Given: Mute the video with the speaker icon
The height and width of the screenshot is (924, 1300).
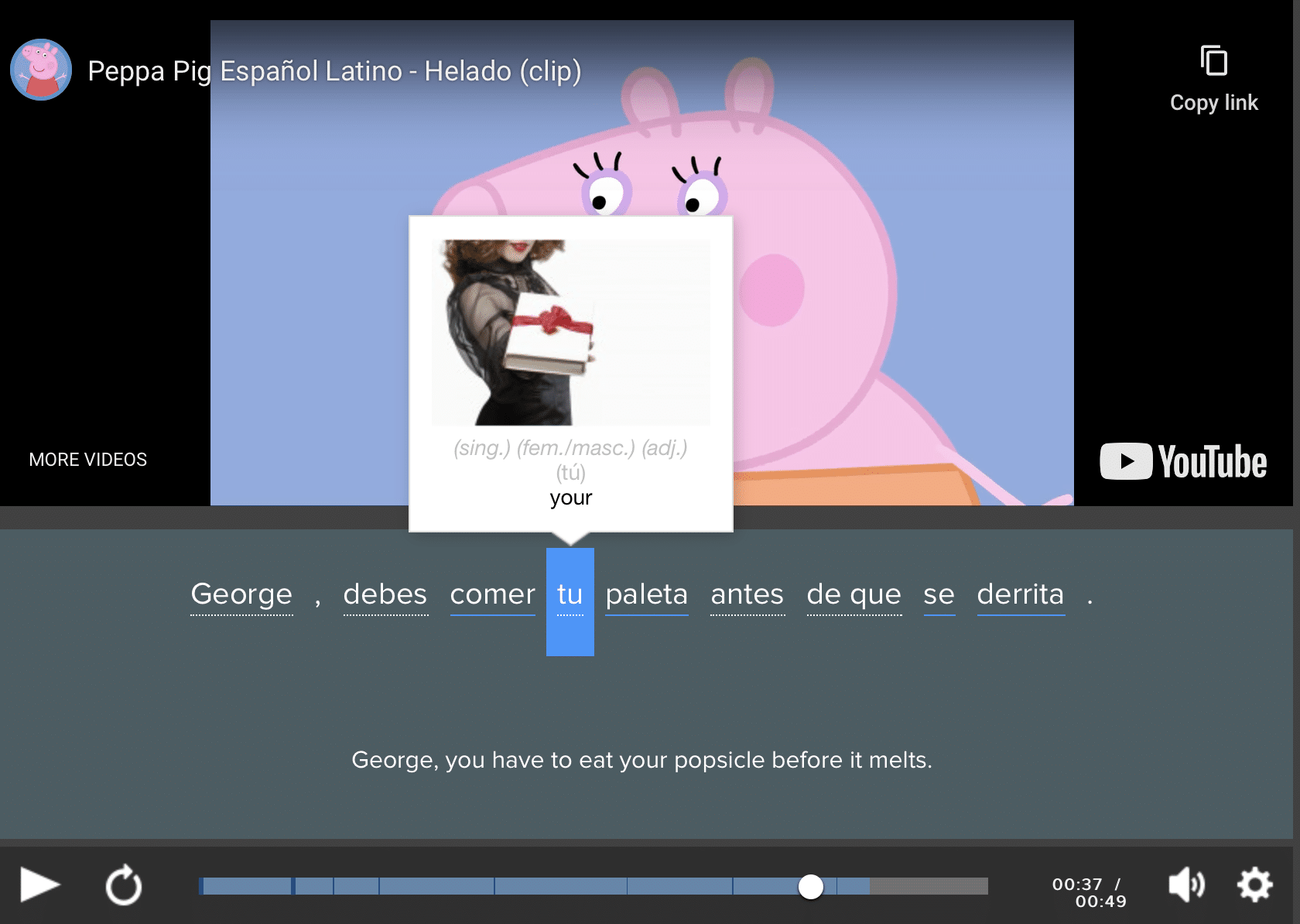Looking at the screenshot, I should pos(1185,885).
